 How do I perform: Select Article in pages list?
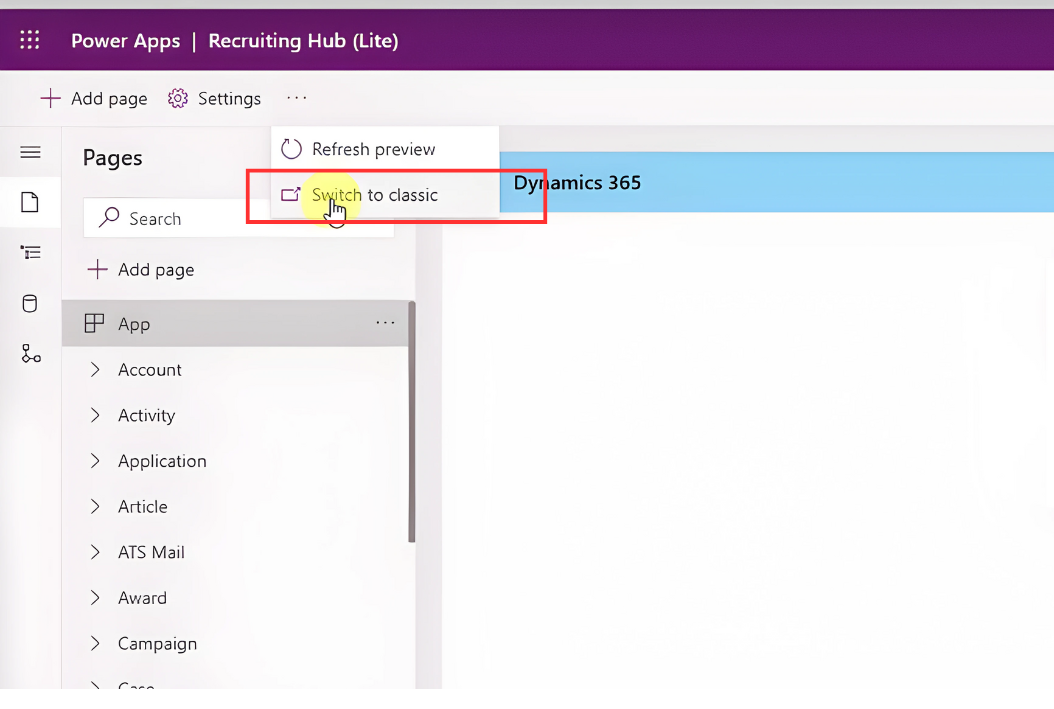coord(143,507)
